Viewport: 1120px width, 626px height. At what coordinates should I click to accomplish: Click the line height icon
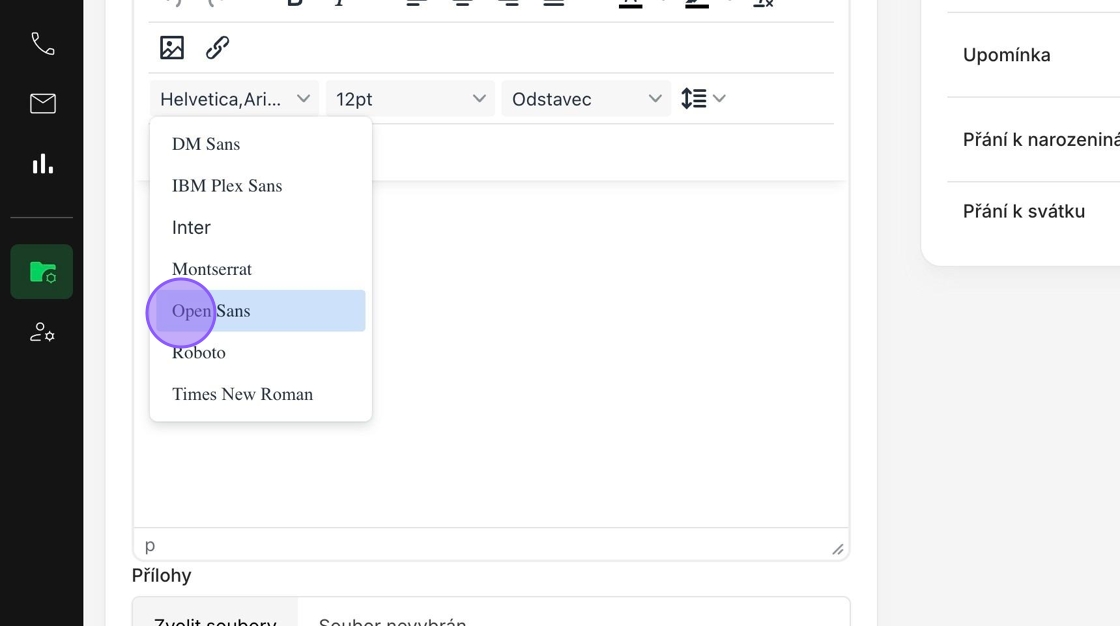pos(694,99)
